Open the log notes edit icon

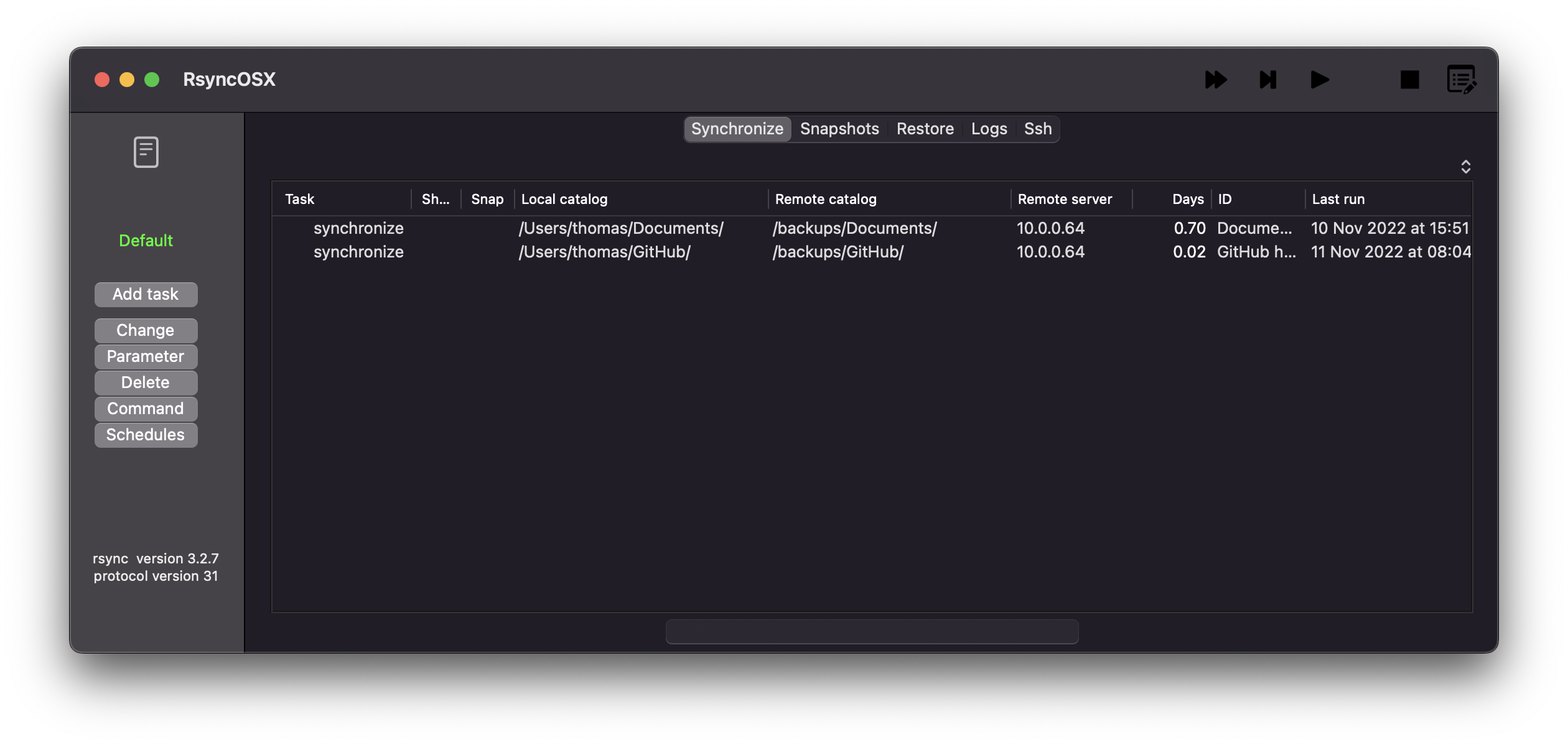point(1461,80)
